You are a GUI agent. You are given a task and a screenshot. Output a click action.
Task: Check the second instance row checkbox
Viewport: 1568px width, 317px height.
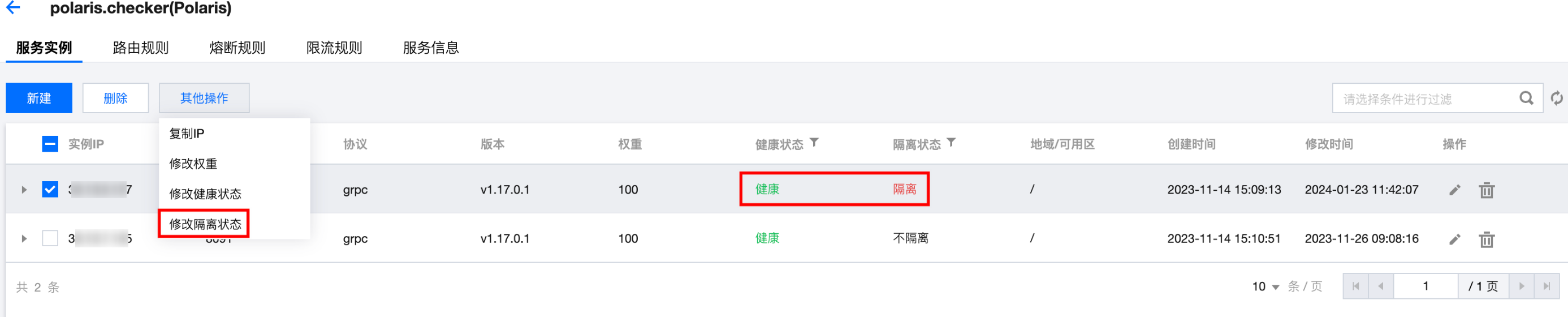point(50,238)
